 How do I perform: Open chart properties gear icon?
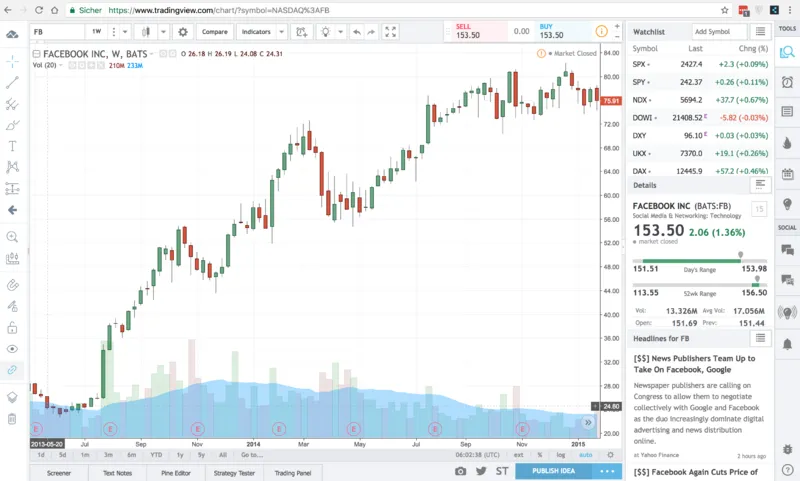pos(183,32)
